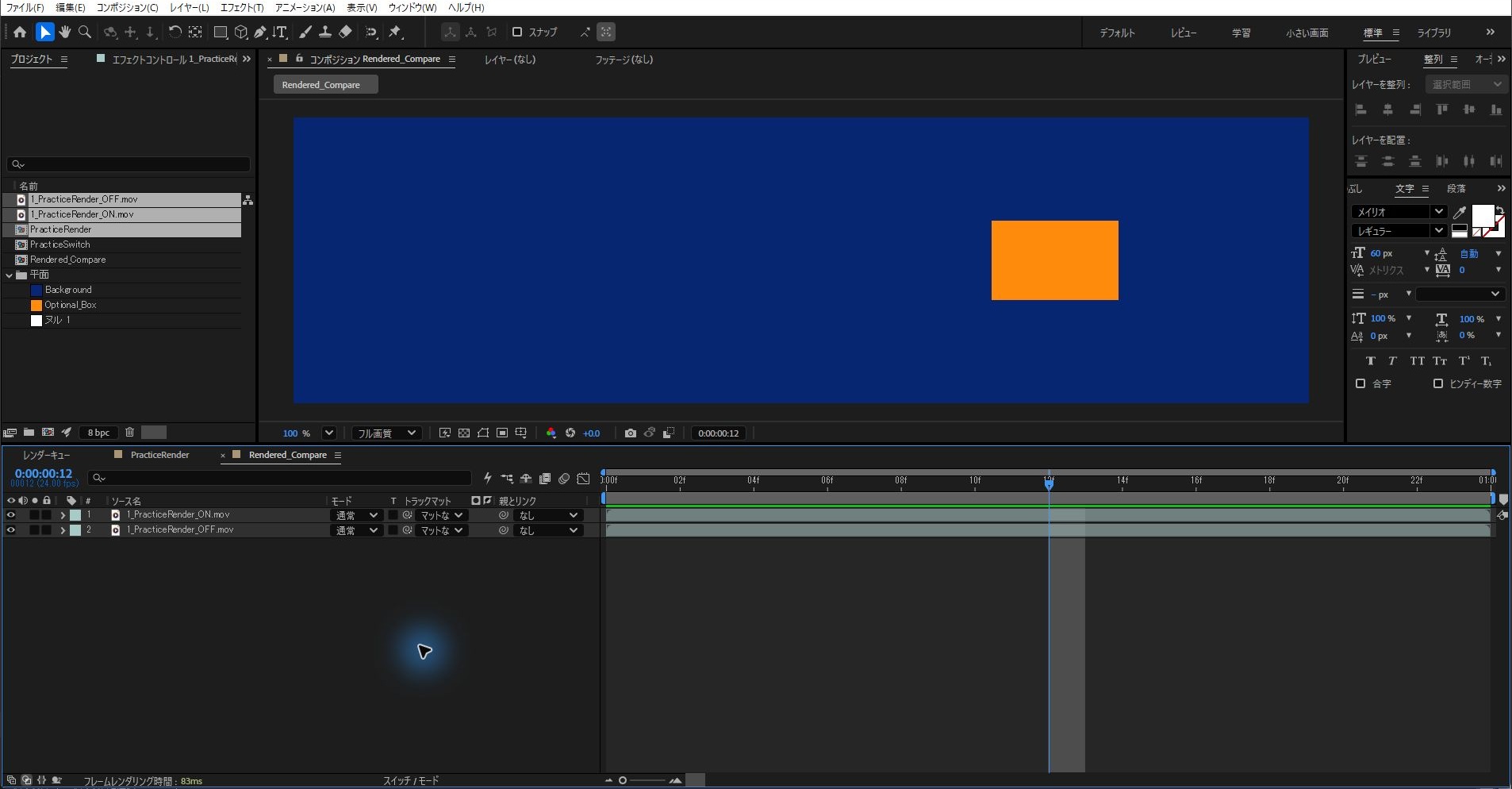The width and height of the screenshot is (1512, 789).
Task: Hide layer 1_PracticeRender_OFF.mov with its eye icon
Action: pyautogui.click(x=11, y=530)
